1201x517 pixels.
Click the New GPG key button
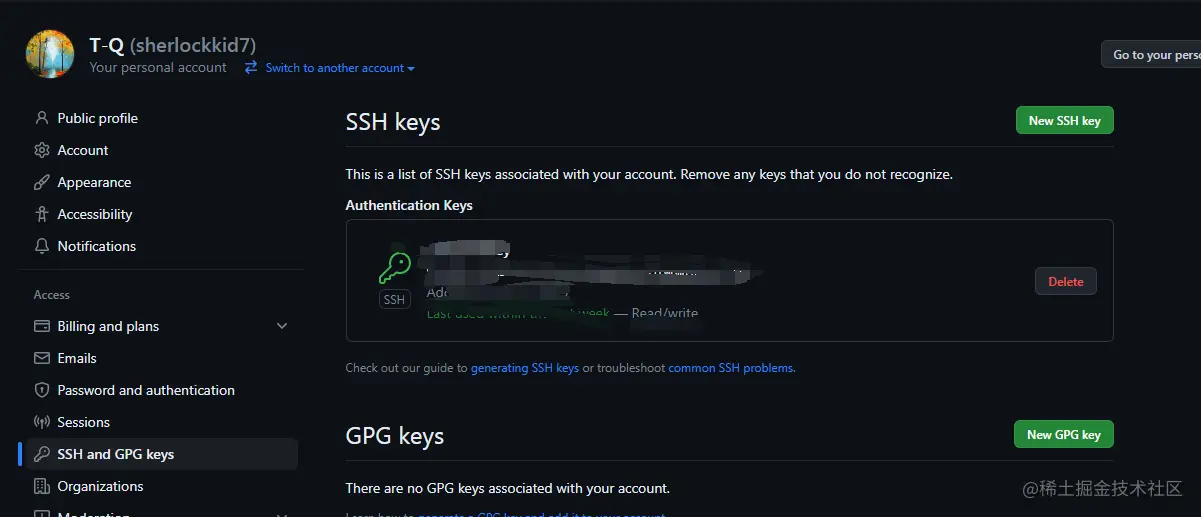tap(1064, 434)
